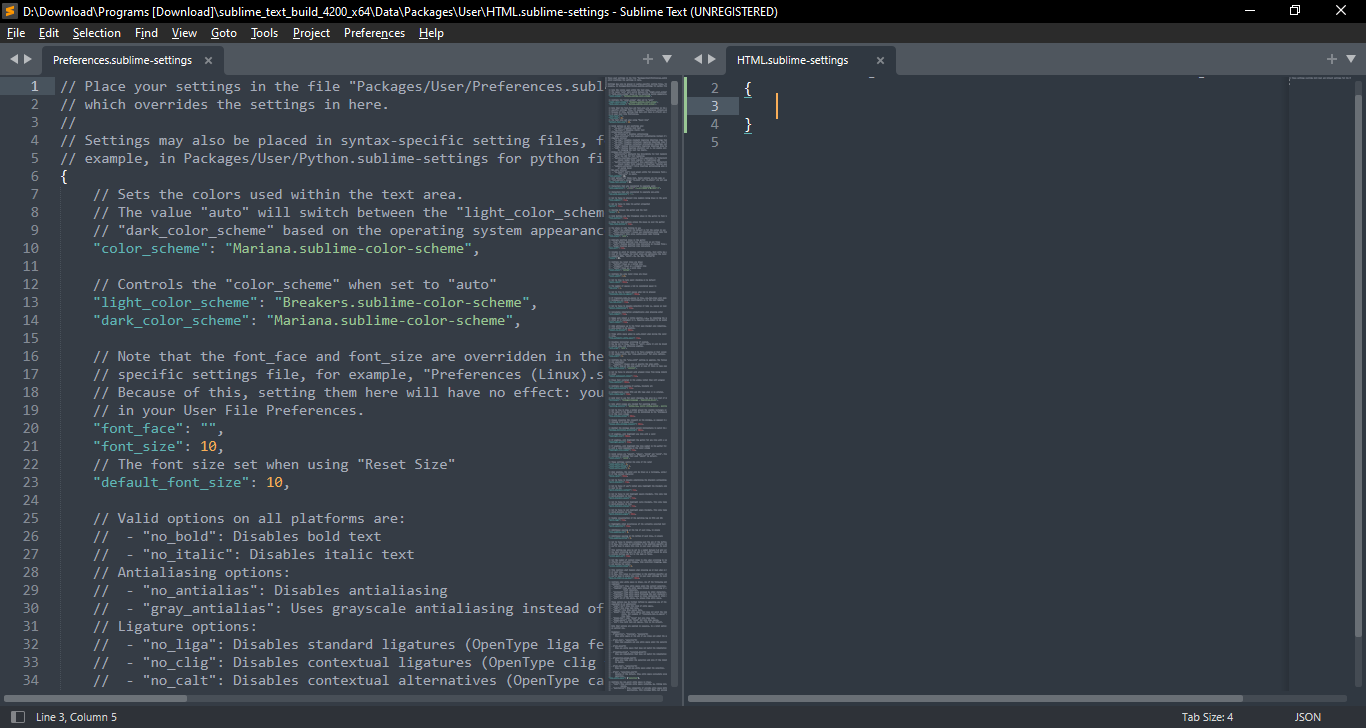Click the Line 3, Column 5 status text
The height and width of the screenshot is (728, 1366).
[x=76, y=717]
